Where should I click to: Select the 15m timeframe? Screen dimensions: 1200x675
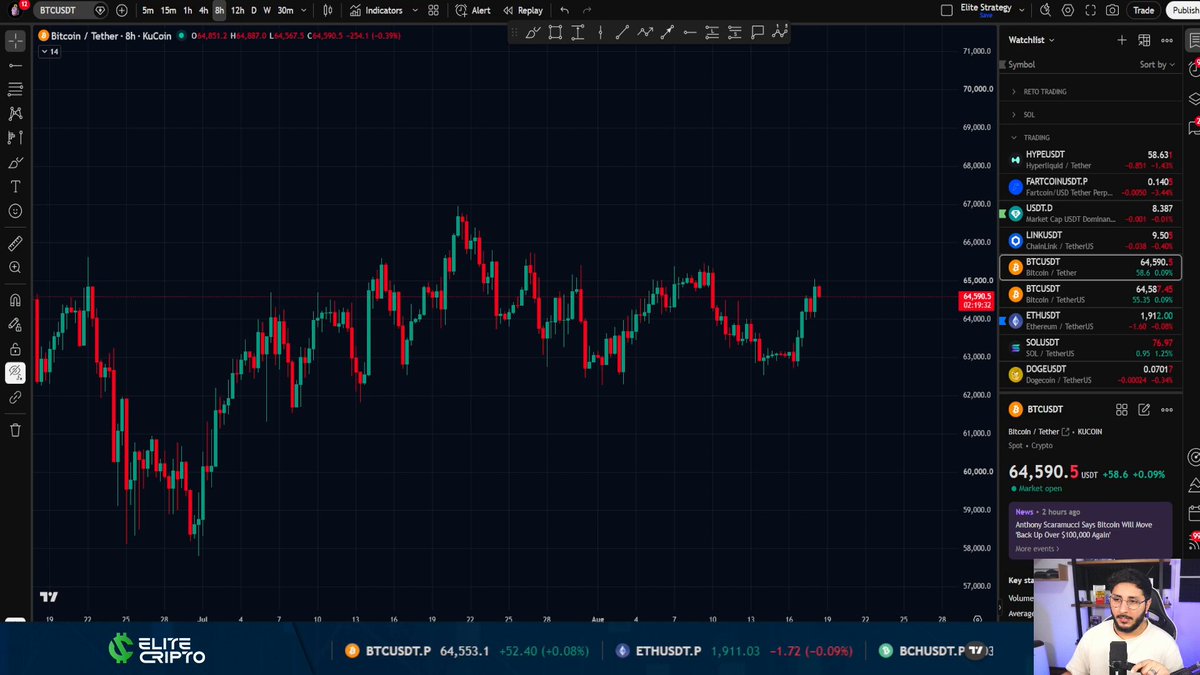click(168, 10)
